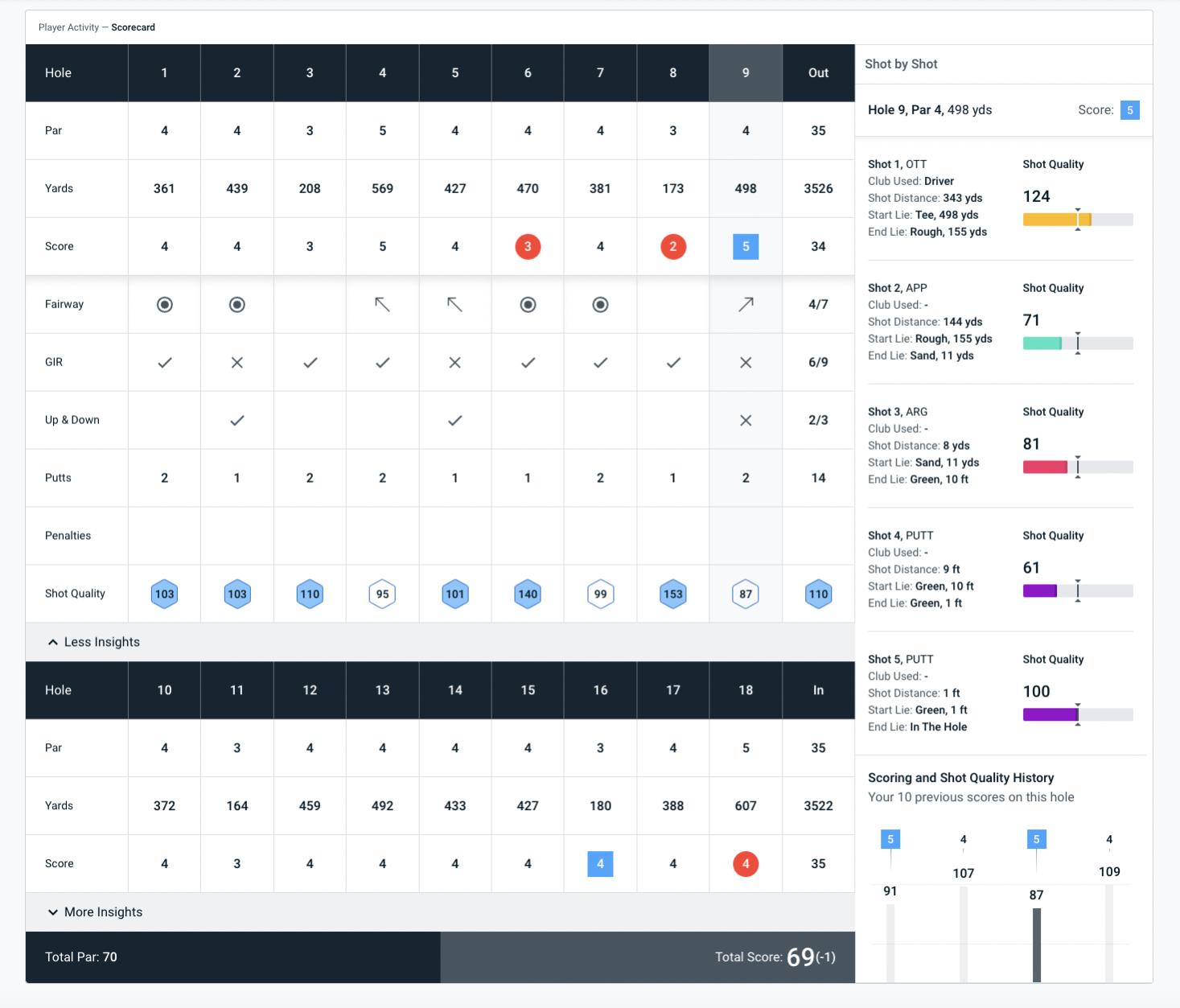The height and width of the screenshot is (1008, 1180).
Task: Click hole 1 GIR checkmark
Action: 164,362
